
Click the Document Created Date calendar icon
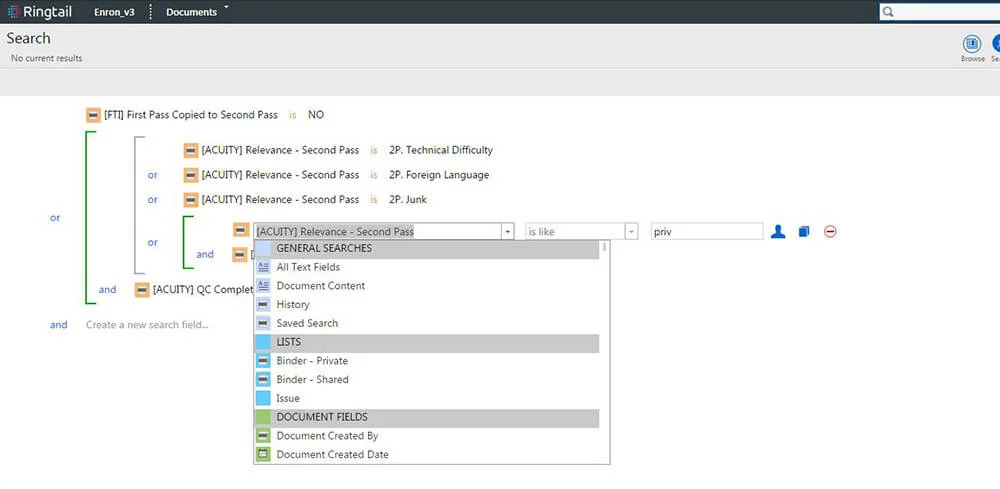(263, 455)
